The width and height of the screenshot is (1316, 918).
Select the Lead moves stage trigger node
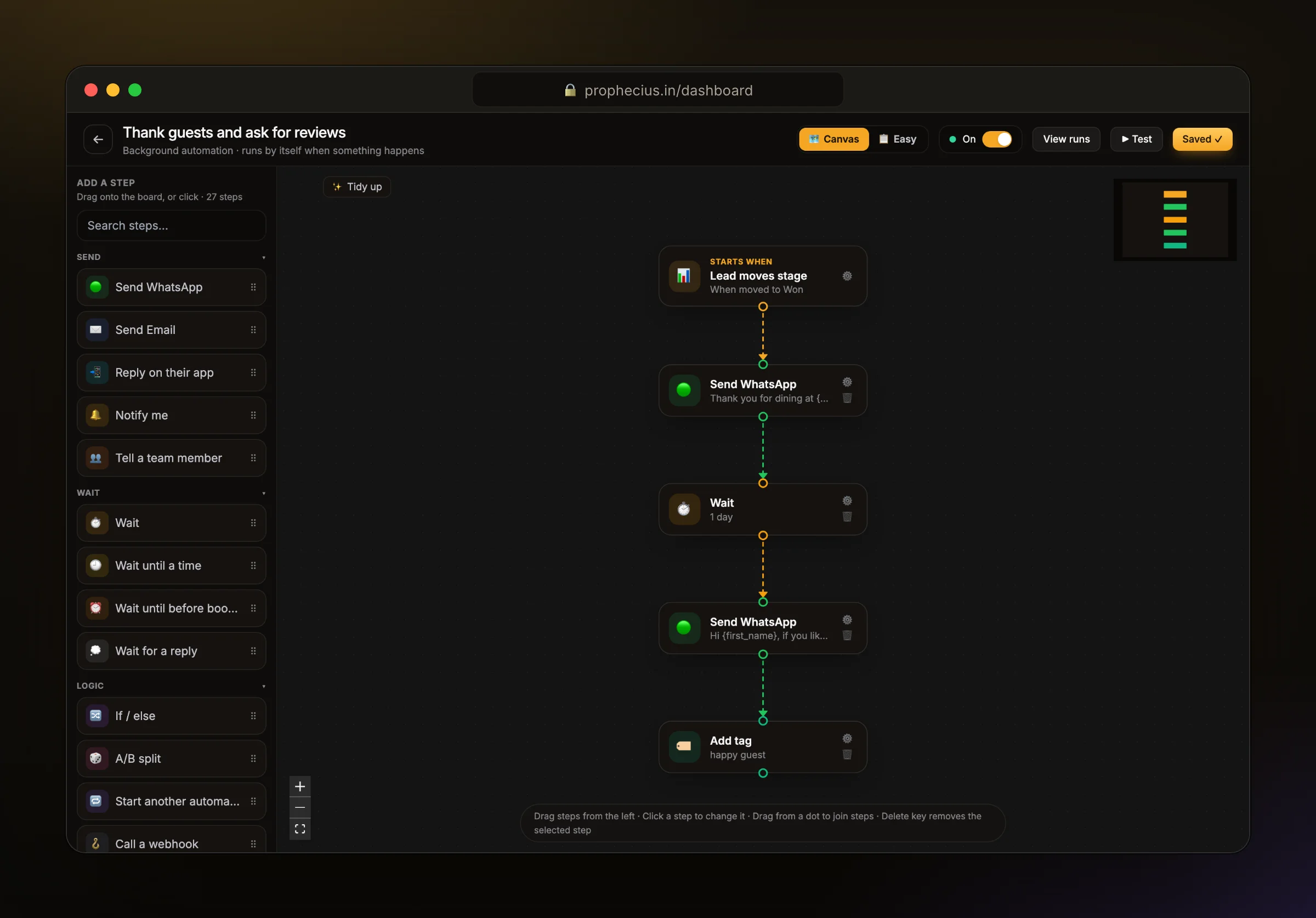762,276
